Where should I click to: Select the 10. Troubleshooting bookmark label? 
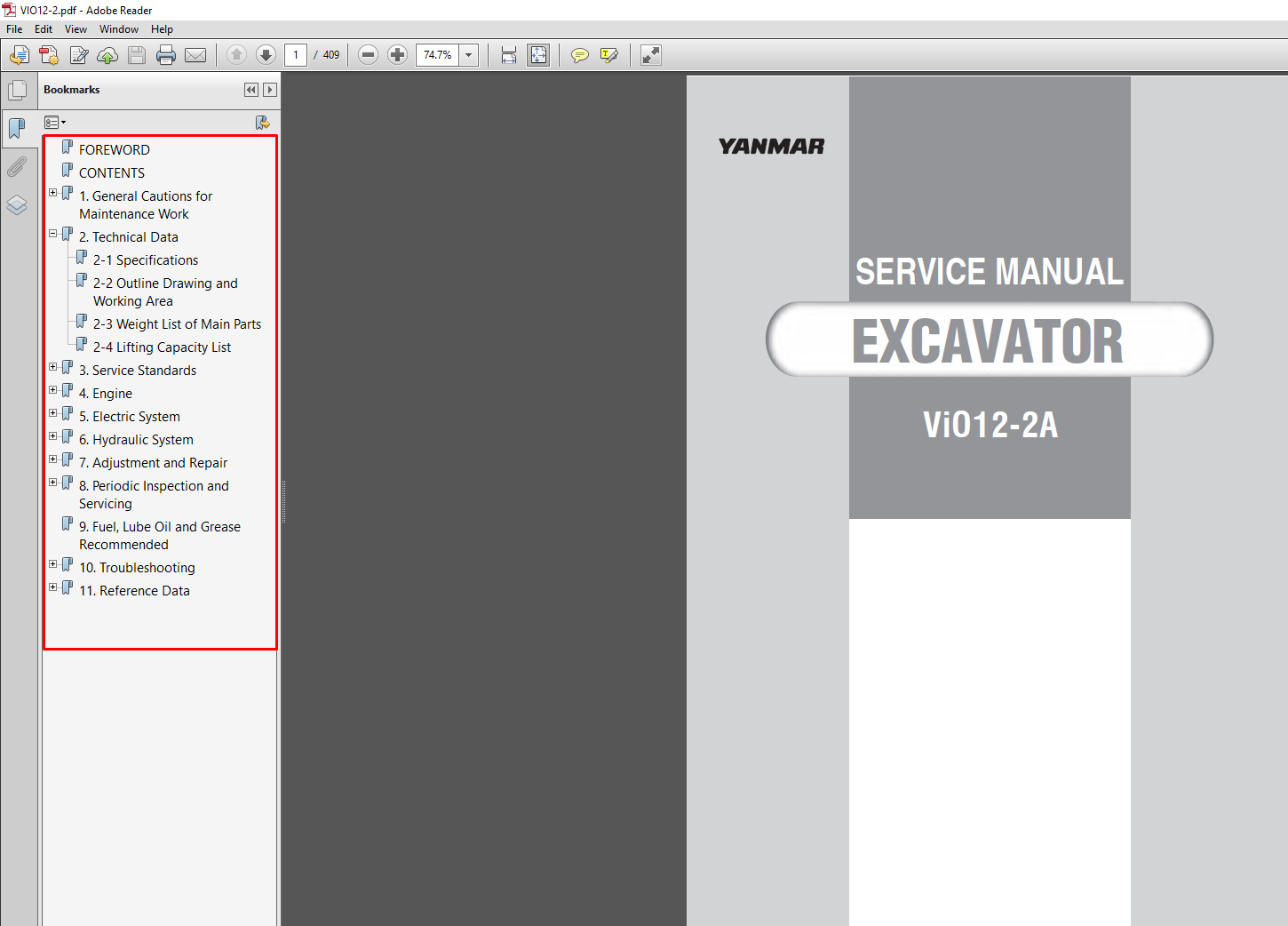click(x=137, y=568)
